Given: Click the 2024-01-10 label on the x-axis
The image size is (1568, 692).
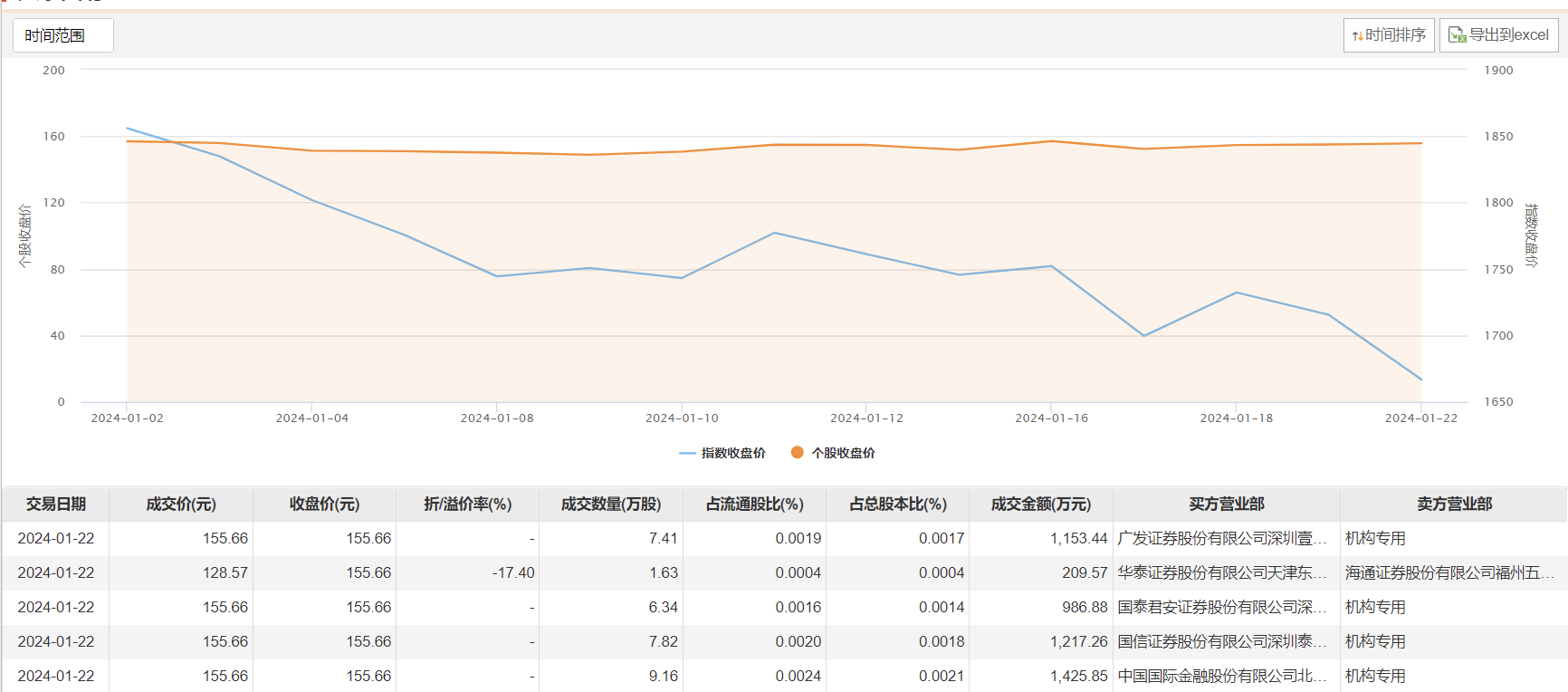Looking at the screenshot, I should click(682, 418).
